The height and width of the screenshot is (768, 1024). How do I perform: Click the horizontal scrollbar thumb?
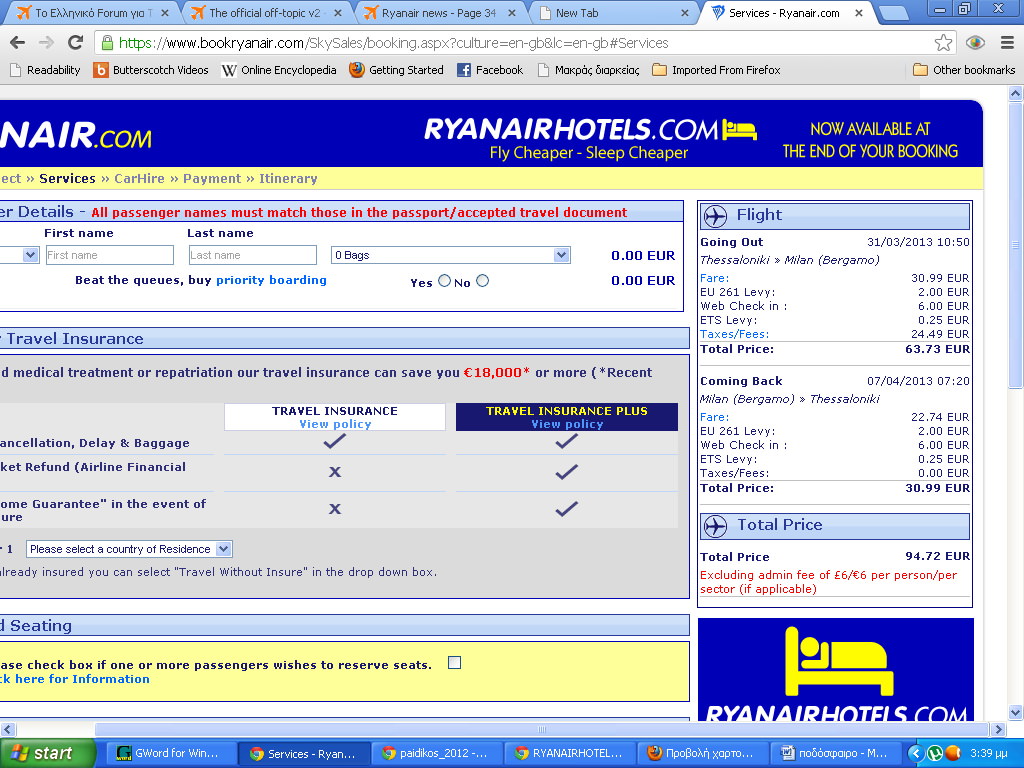point(541,729)
